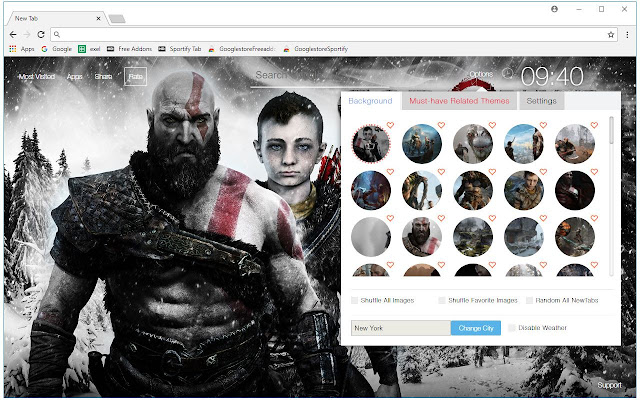
Task: Favorite the first third-row thumbnail heart
Action: click(x=390, y=218)
